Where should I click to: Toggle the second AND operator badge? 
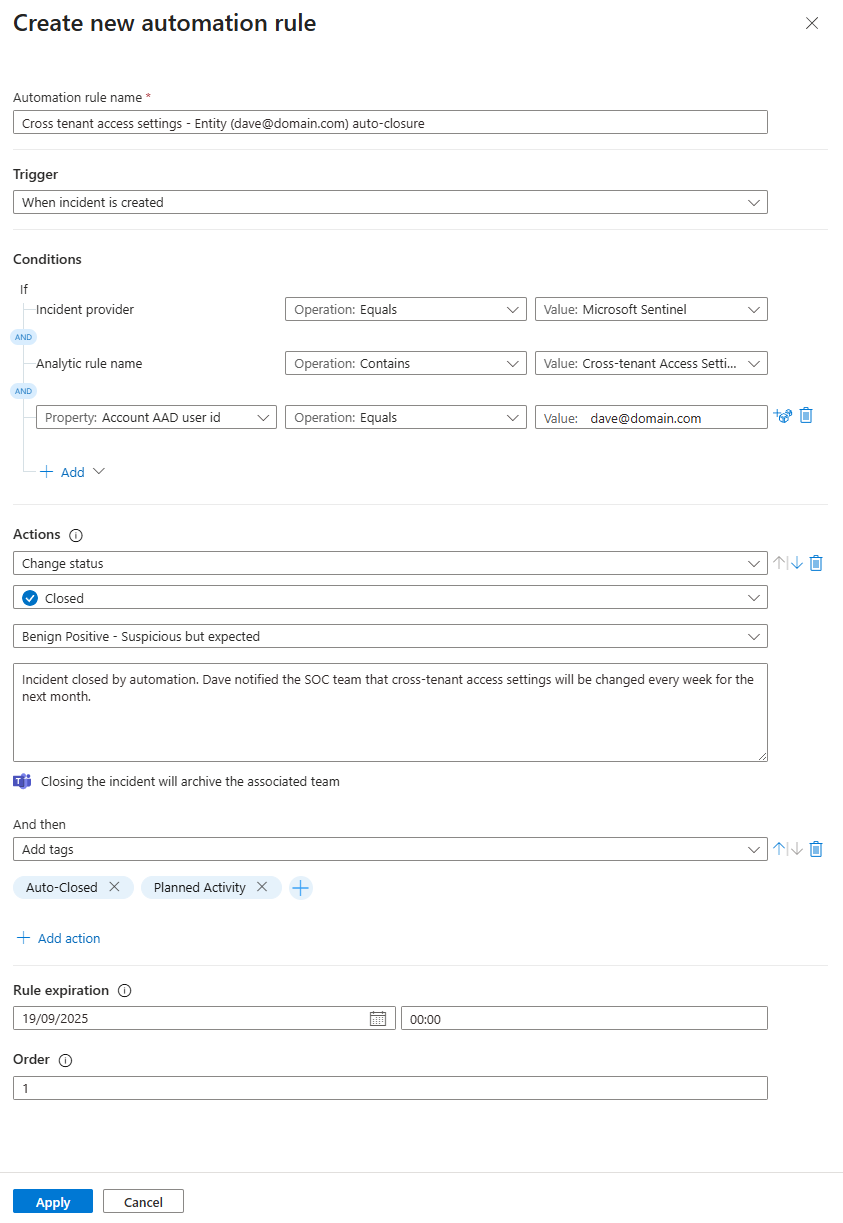coord(23,391)
